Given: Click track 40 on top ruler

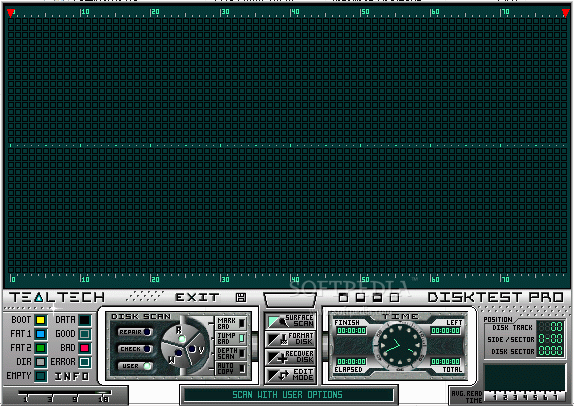Looking at the screenshot, I should [x=295, y=12].
